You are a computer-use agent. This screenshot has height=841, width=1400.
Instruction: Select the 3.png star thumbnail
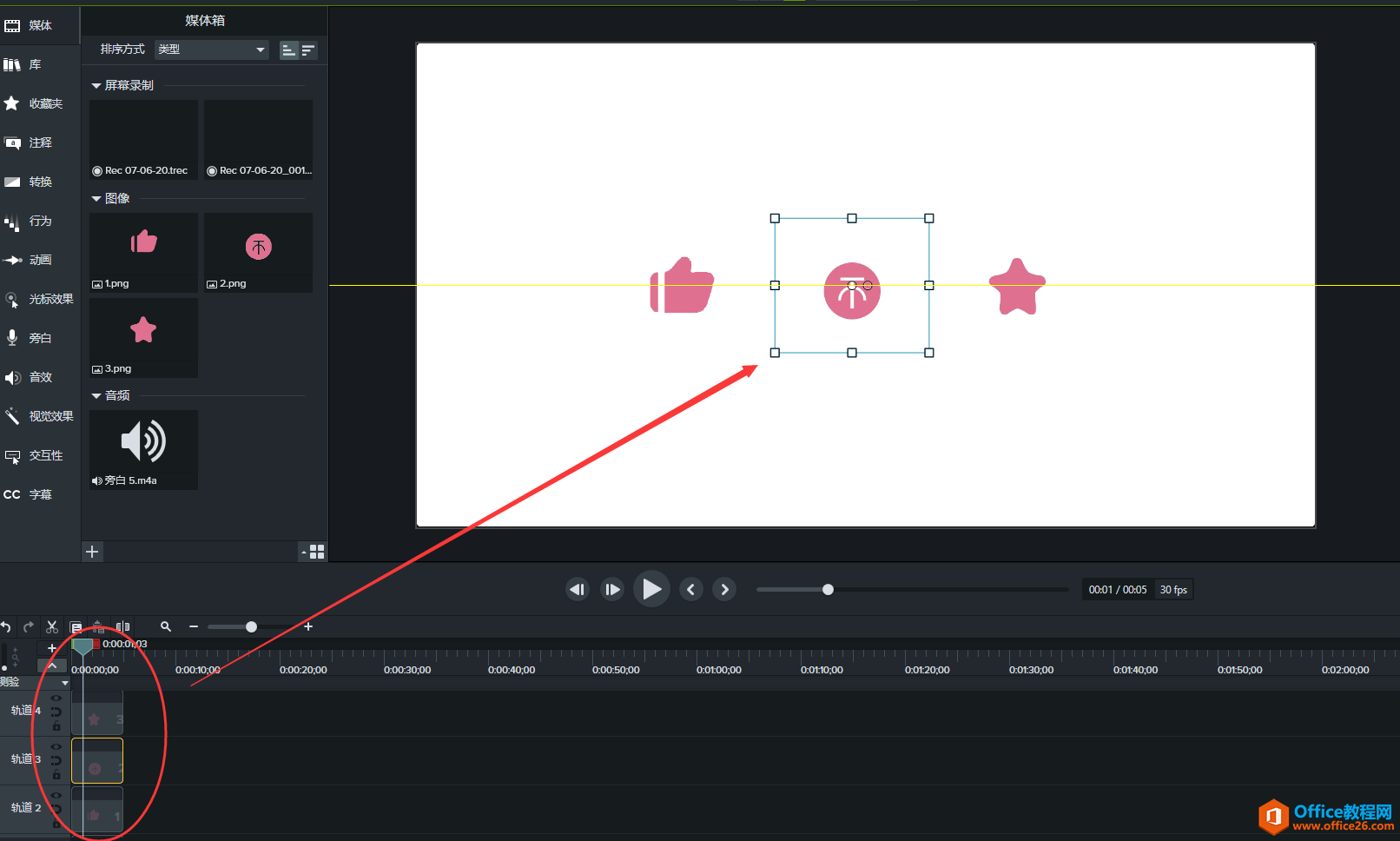(x=143, y=338)
